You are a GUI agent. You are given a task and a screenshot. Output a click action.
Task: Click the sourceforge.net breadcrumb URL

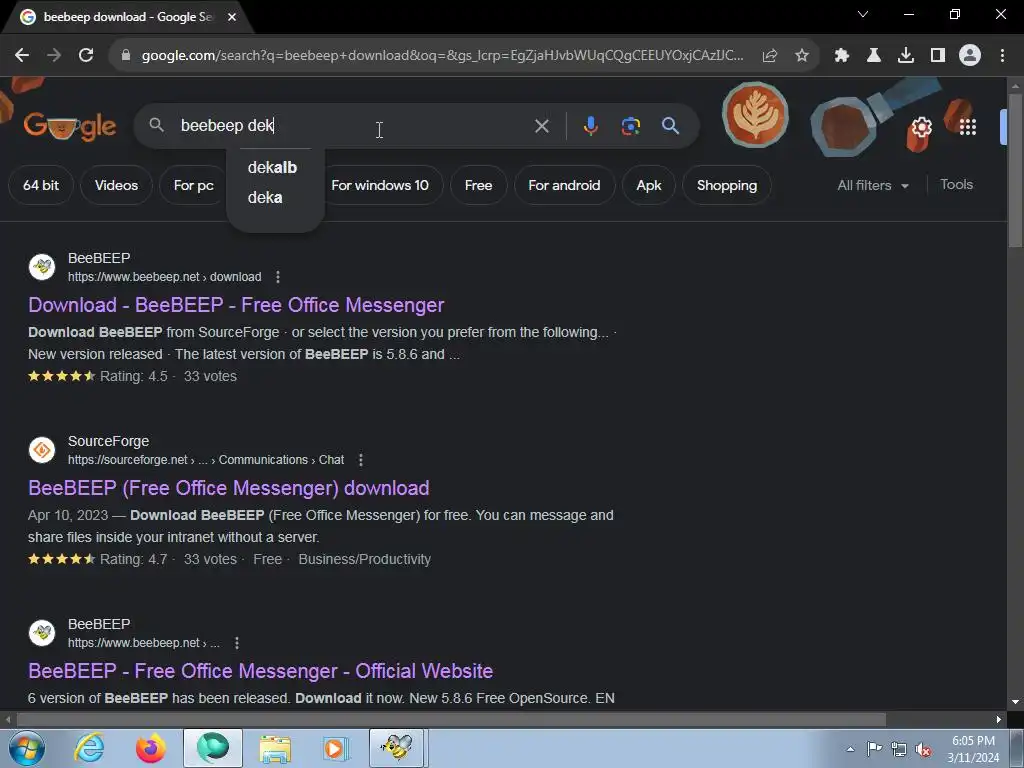point(206,460)
